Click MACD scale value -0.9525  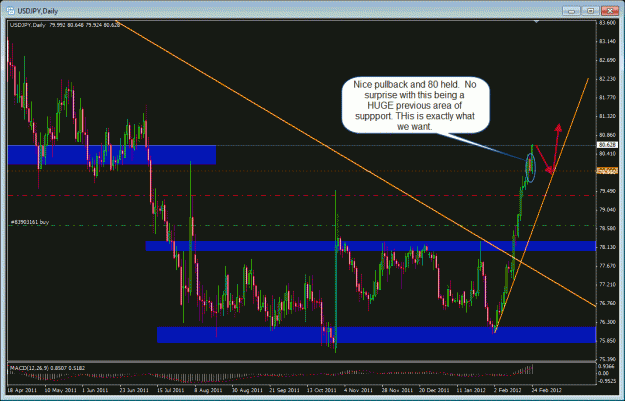click(x=606, y=381)
